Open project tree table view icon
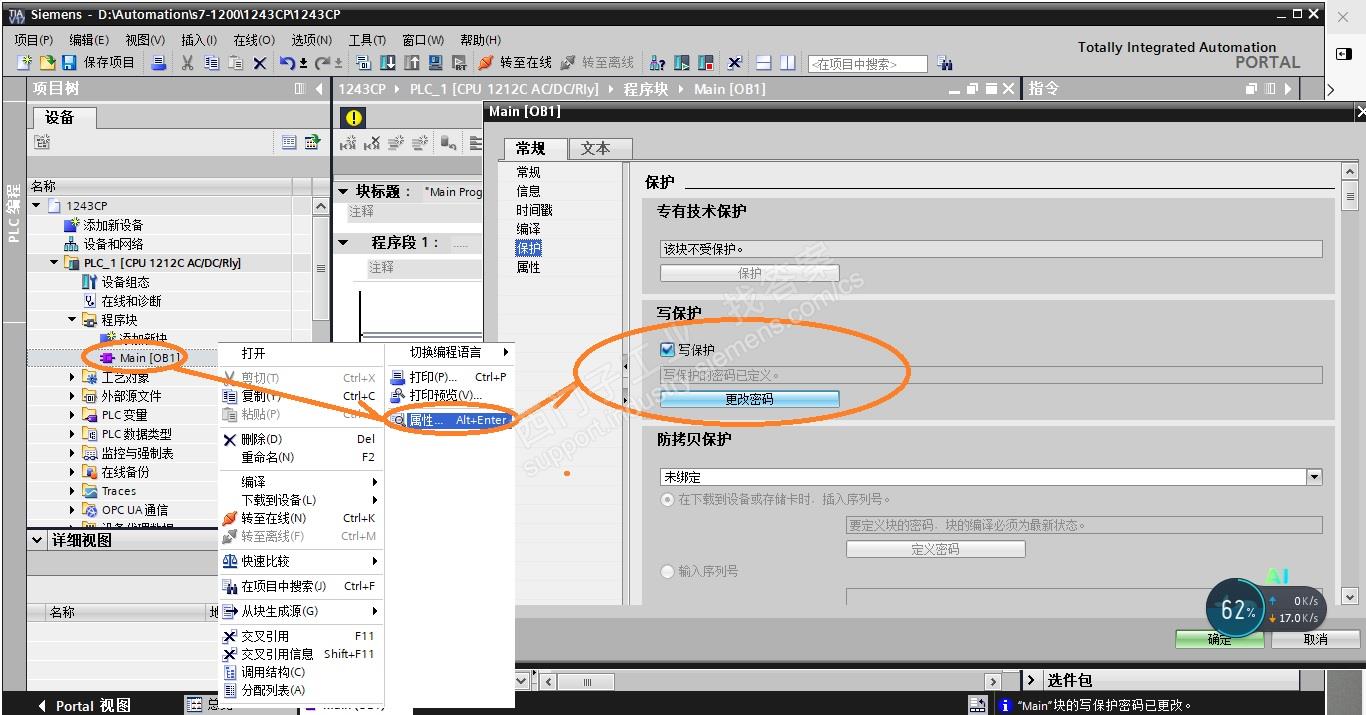 click(289, 143)
